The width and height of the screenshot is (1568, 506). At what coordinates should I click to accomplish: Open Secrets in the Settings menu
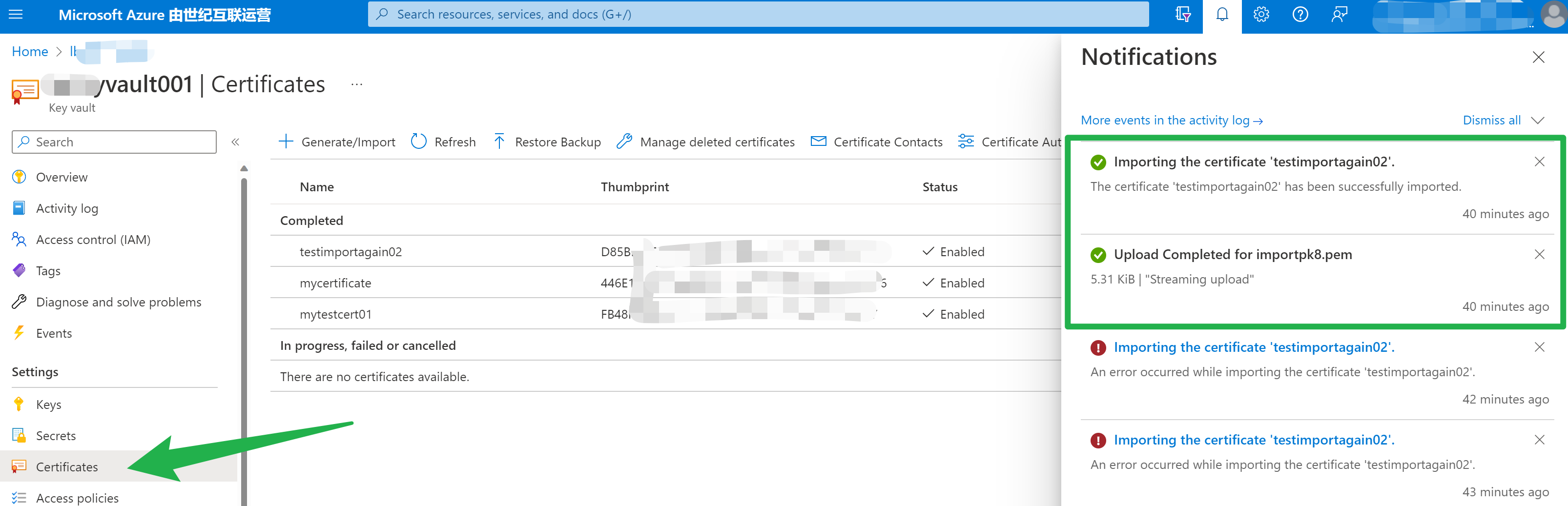[55, 435]
